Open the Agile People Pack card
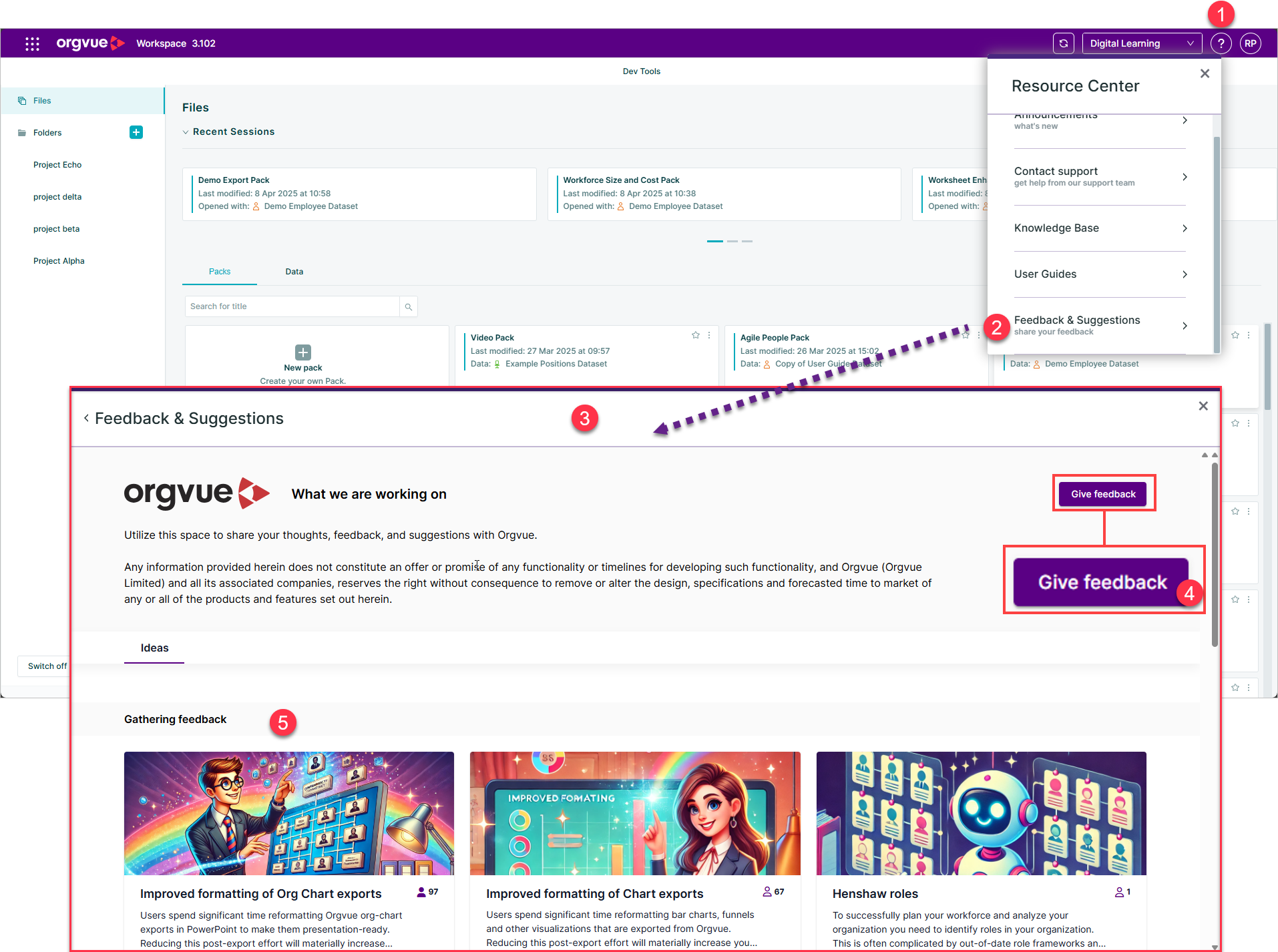1278x952 pixels. pyautogui.click(x=855, y=354)
